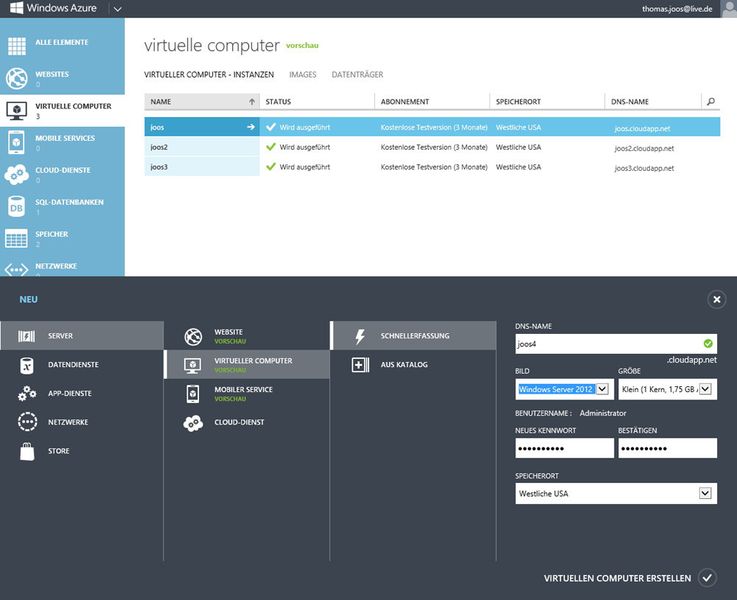Choose Virtueller Computer option
Image resolution: width=737 pixels, height=600 pixels.
pos(247,365)
